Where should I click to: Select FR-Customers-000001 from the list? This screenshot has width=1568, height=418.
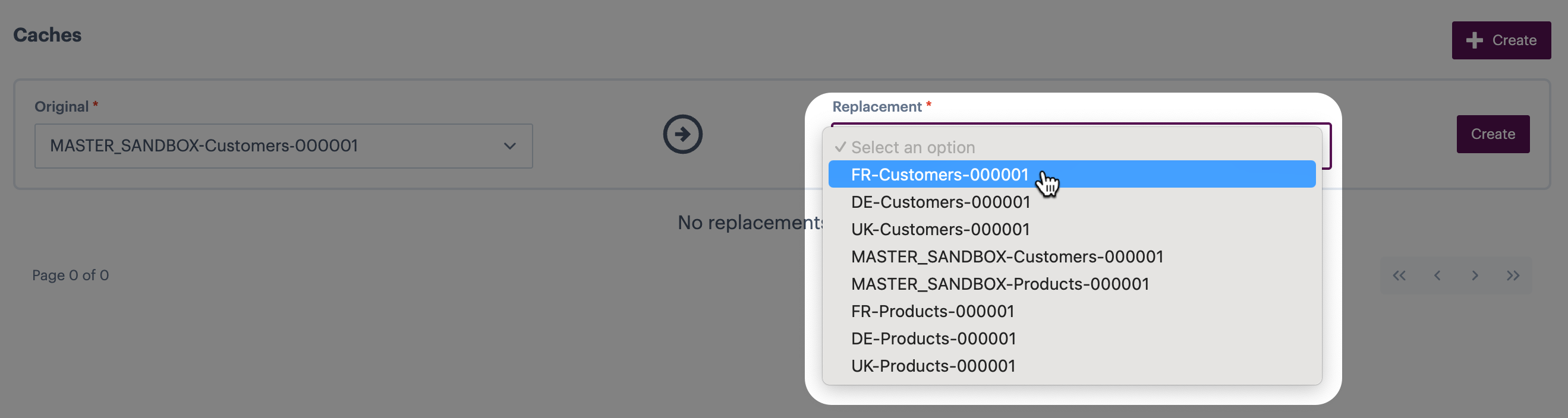point(939,175)
